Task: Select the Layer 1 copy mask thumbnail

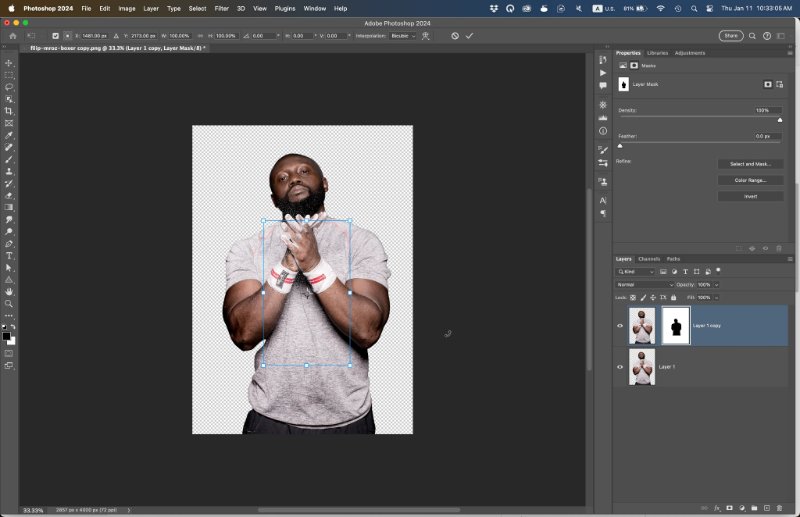Action: 676,326
